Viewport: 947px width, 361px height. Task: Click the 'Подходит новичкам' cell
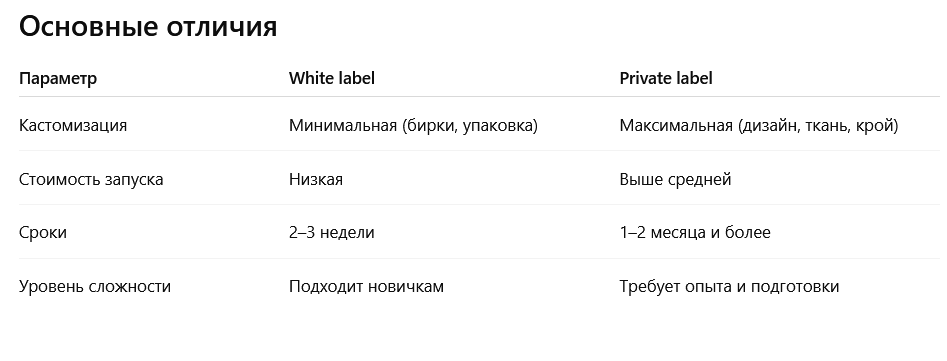click(x=366, y=286)
